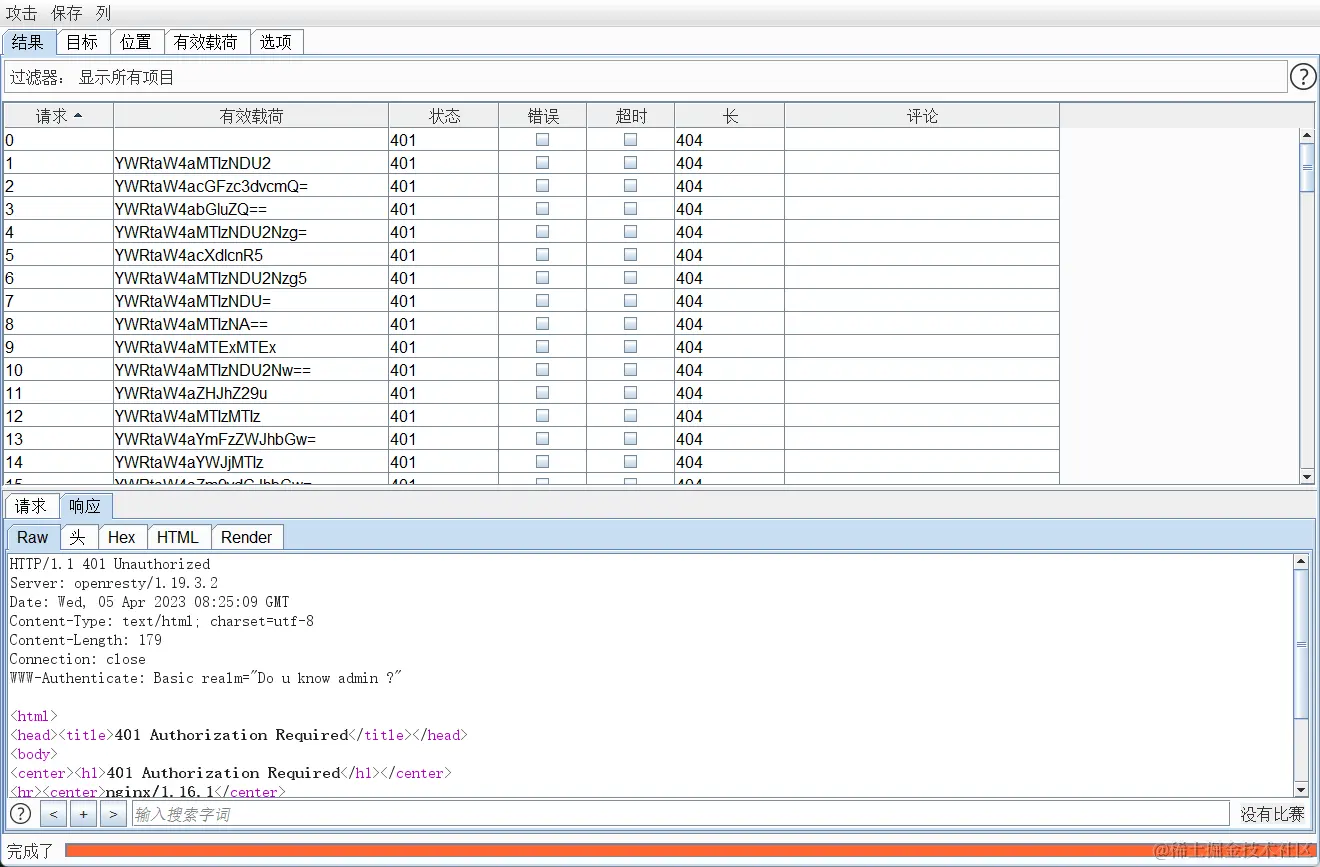This screenshot has height=867, width=1320.
Task: Open the 列 menu
Action: pos(104,13)
